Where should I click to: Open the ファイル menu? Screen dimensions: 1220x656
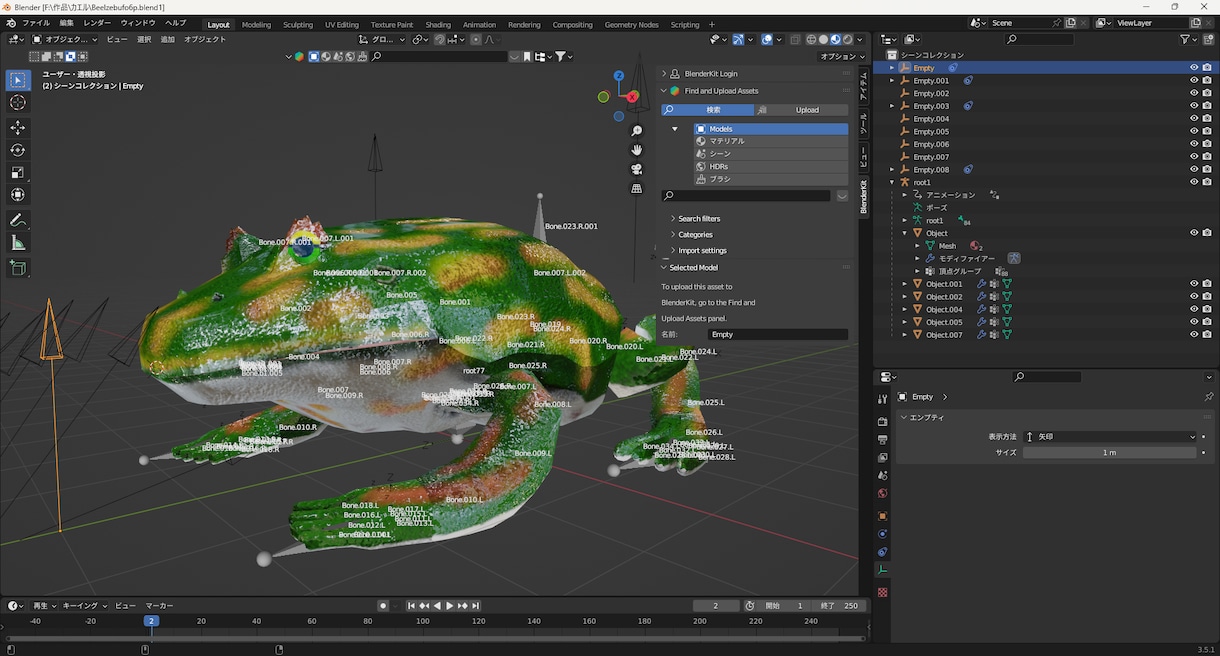tap(35, 23)
